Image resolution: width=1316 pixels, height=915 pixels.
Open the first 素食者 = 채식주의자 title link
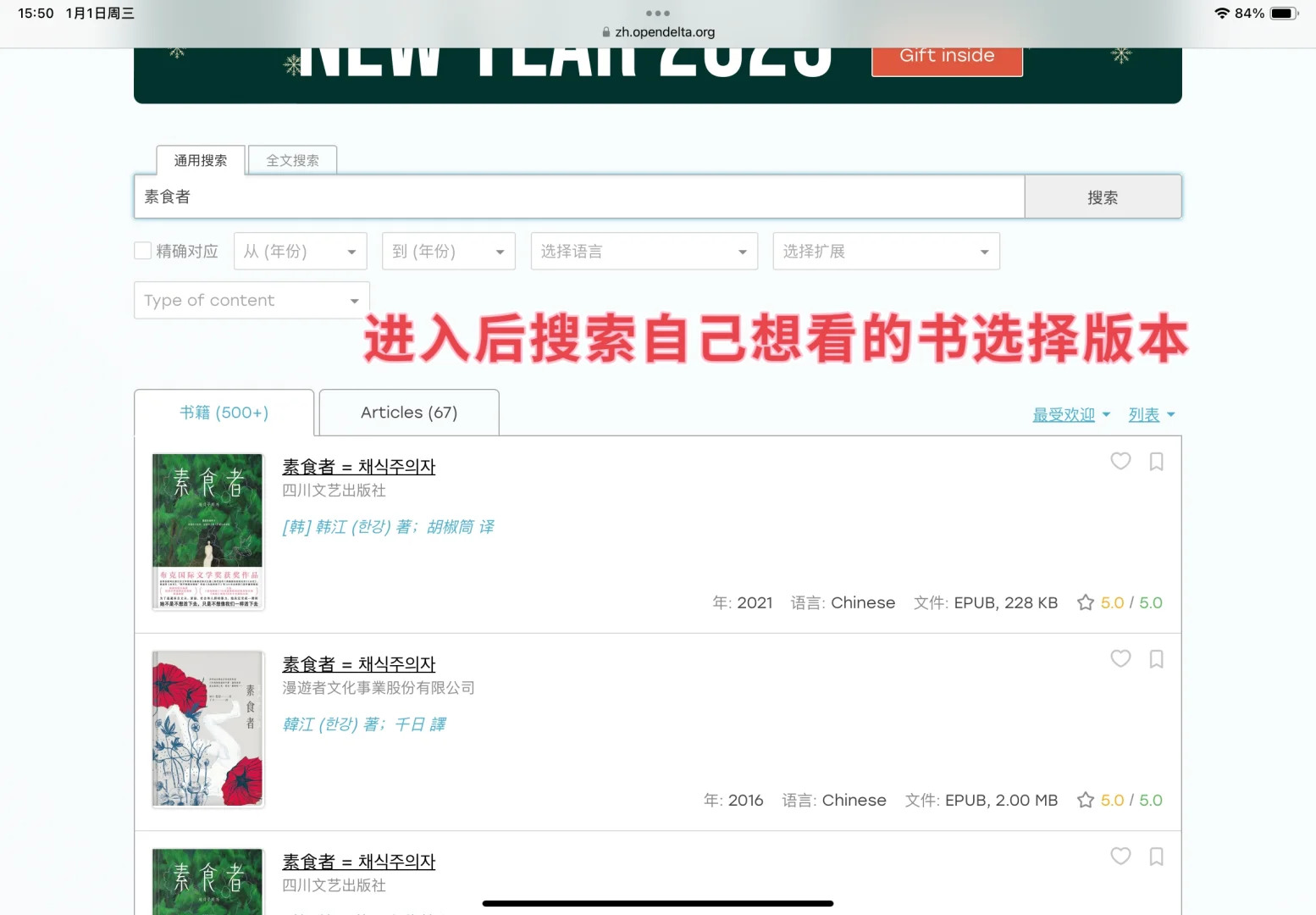click(x=359, y=467)
